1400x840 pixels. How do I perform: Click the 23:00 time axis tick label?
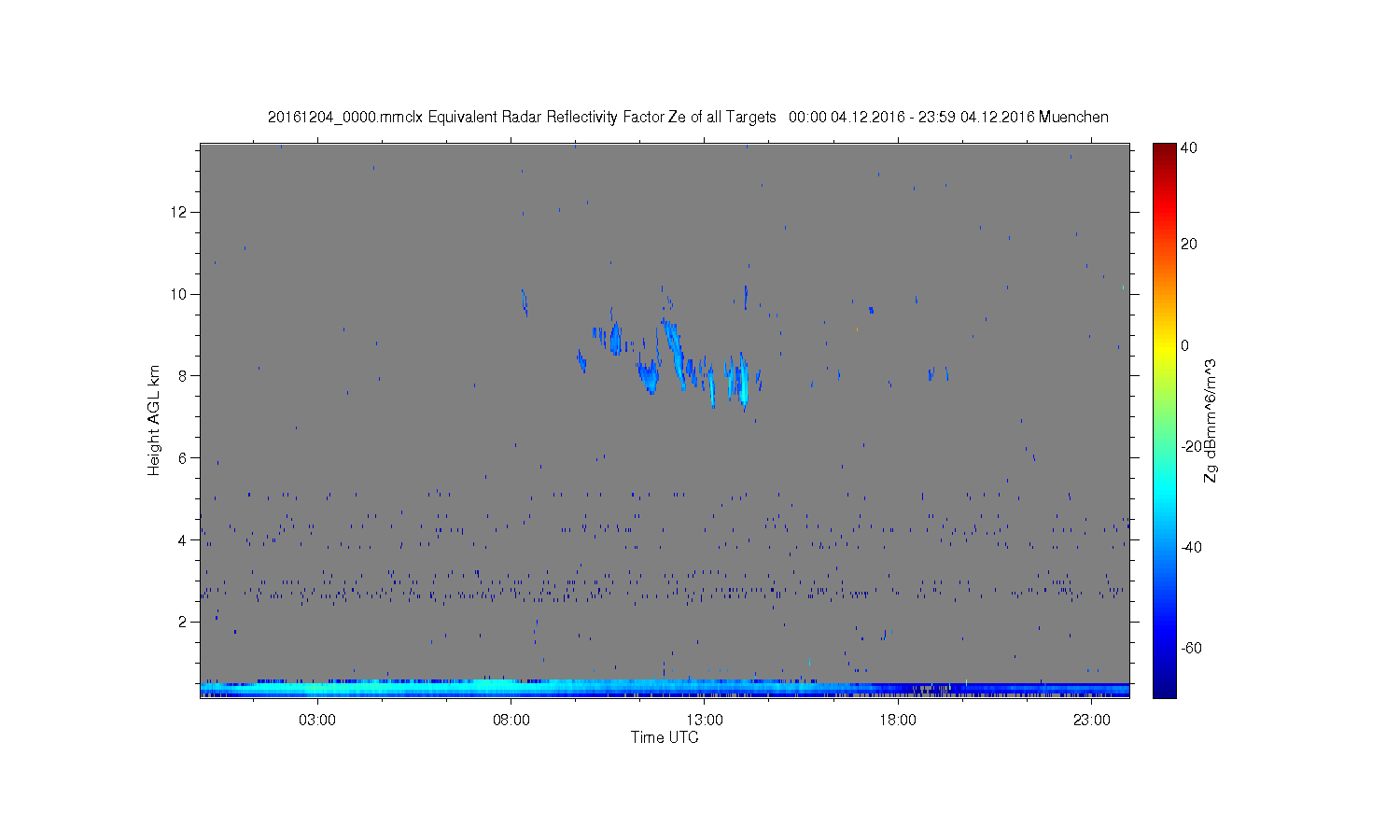point(1091,721)
